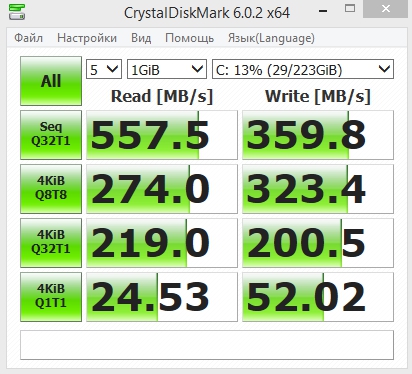Start the 4KiB Q1T1 test
This screenshot has height=374, width=412.
pos(51,297)
